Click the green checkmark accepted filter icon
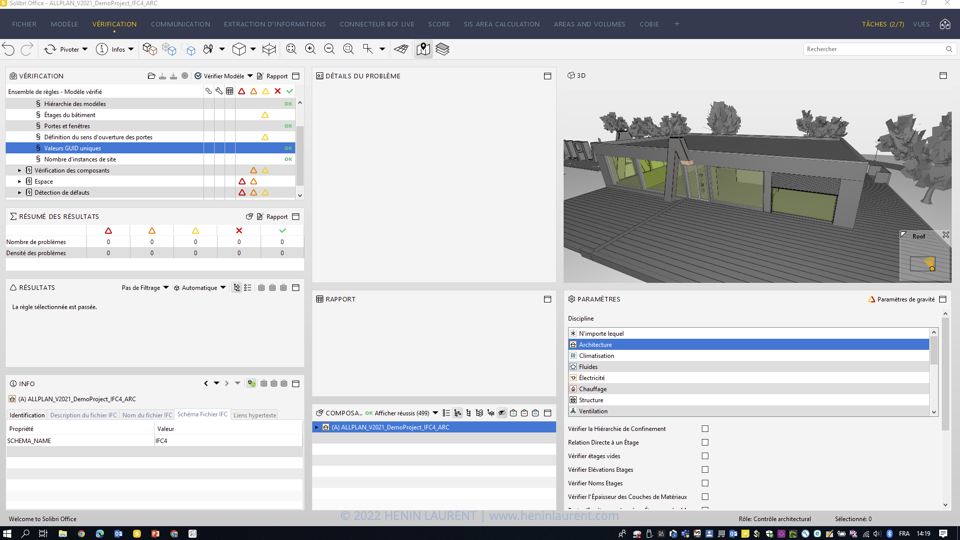Image resolution: width=960 pixels, height=540 pixels. 290,91
